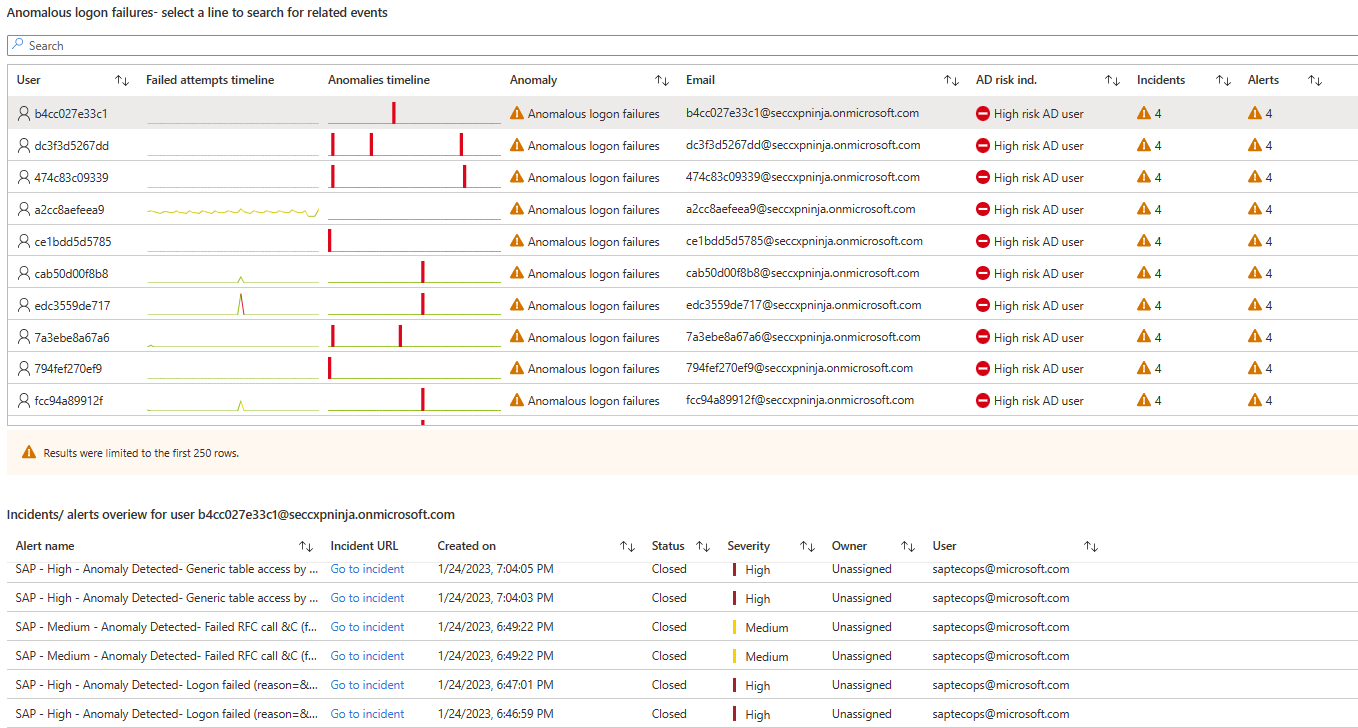Click the search magnifier icon
The image size is (1358, 728).
pos(18,45)
